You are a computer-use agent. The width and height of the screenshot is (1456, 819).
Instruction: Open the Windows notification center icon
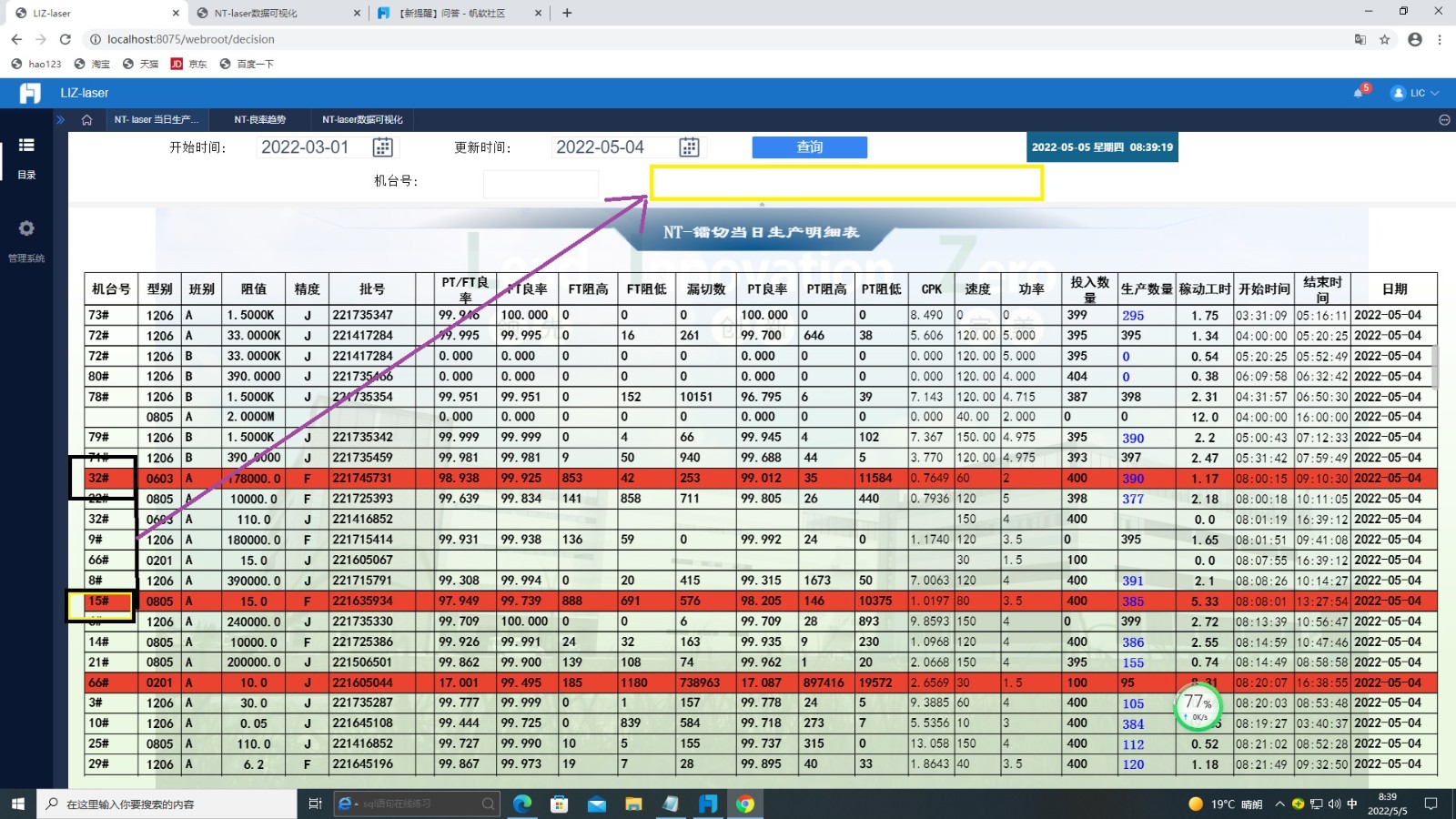pos(1431,804)
